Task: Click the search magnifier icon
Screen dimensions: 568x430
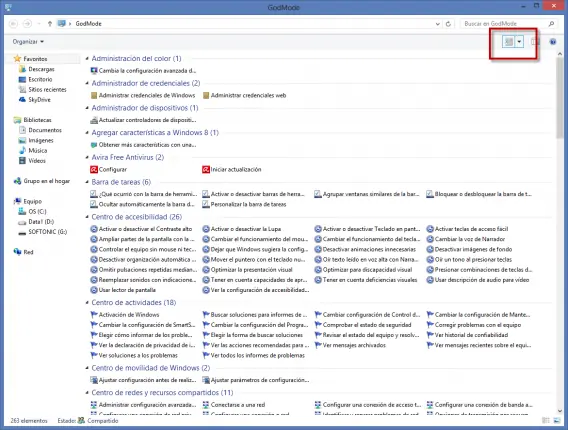Action: pos(551,24)
